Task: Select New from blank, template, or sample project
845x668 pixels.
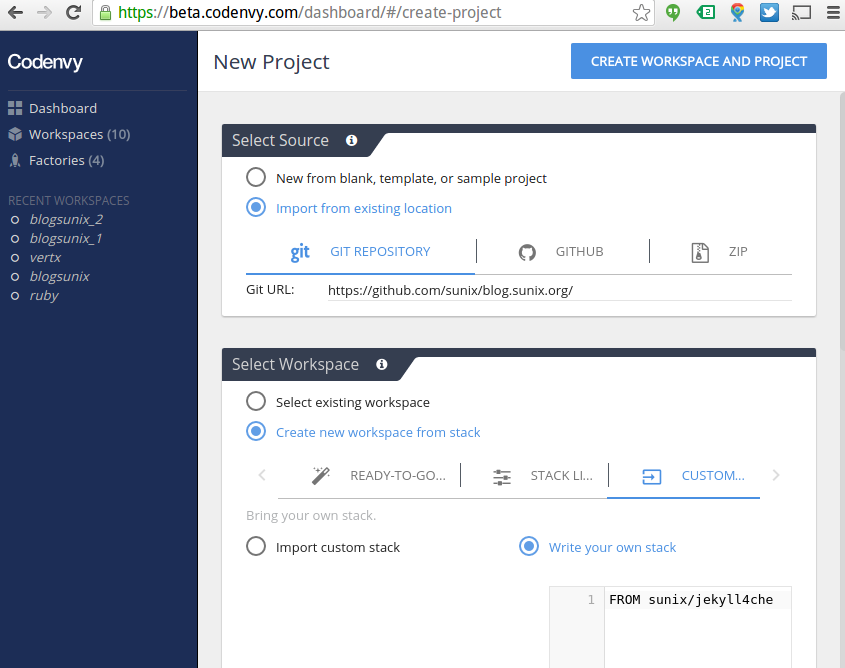Action: click(x=256, y=177)
